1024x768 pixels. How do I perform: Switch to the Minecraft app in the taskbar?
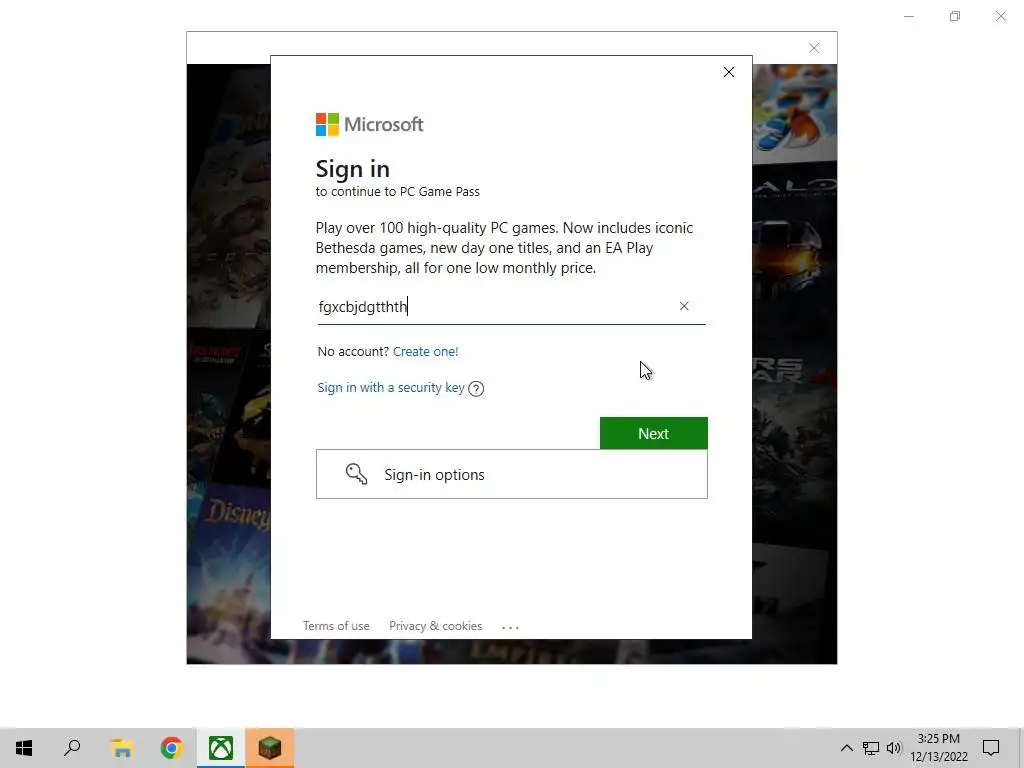coord(270,748)
